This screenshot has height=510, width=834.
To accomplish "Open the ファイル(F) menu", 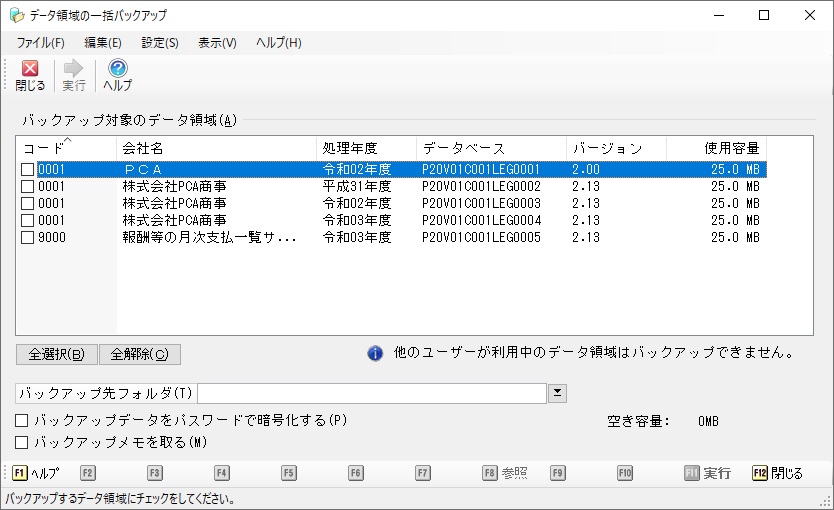I will point(40,43).
